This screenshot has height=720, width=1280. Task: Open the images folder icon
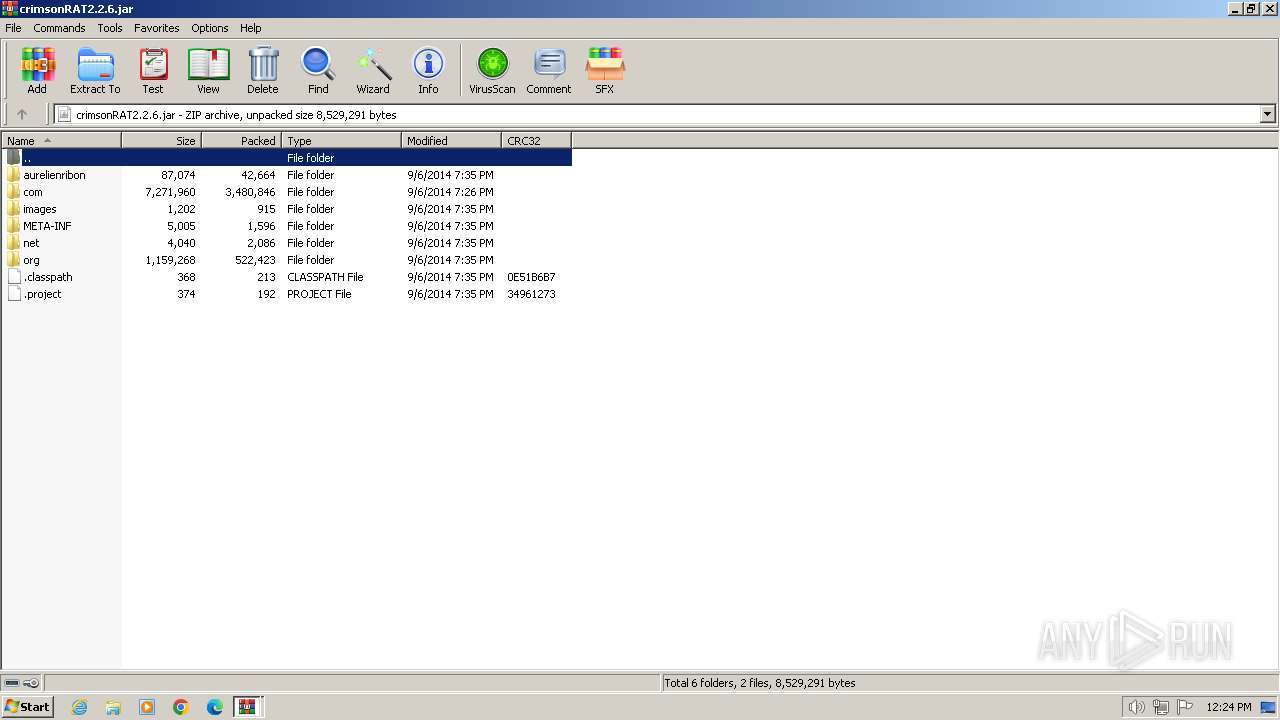click(13, 209)
